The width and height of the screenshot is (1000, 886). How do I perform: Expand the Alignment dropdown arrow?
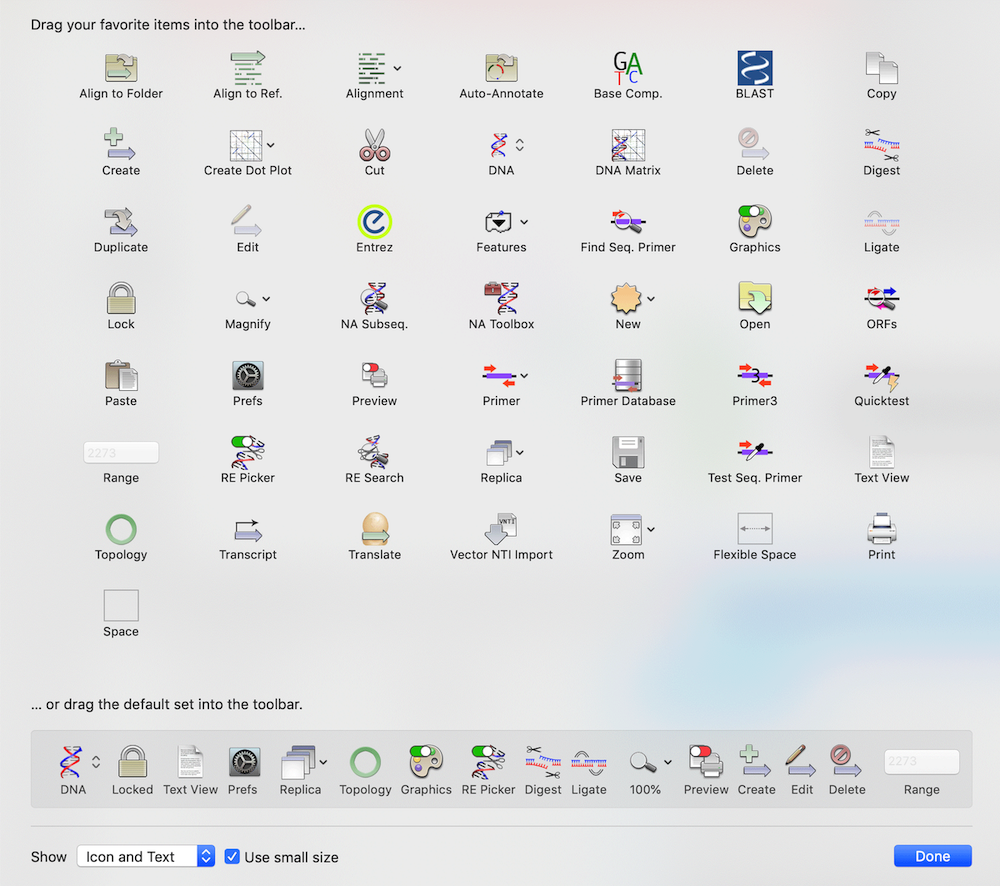coord(397,68)
